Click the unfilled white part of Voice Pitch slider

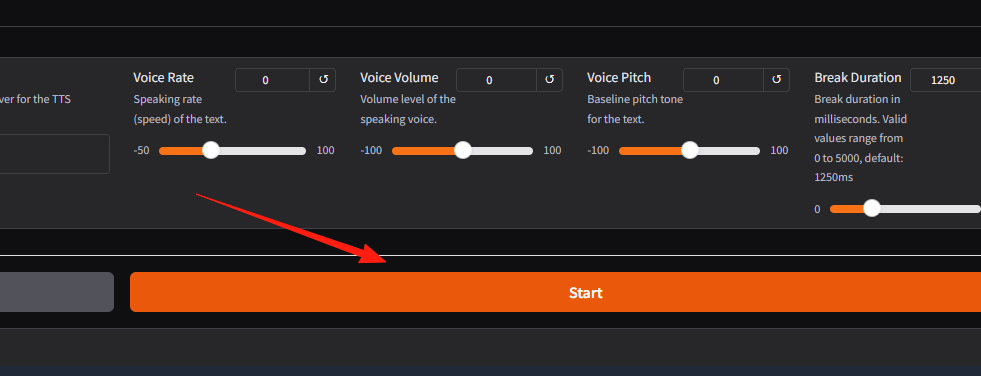[729, 151]
